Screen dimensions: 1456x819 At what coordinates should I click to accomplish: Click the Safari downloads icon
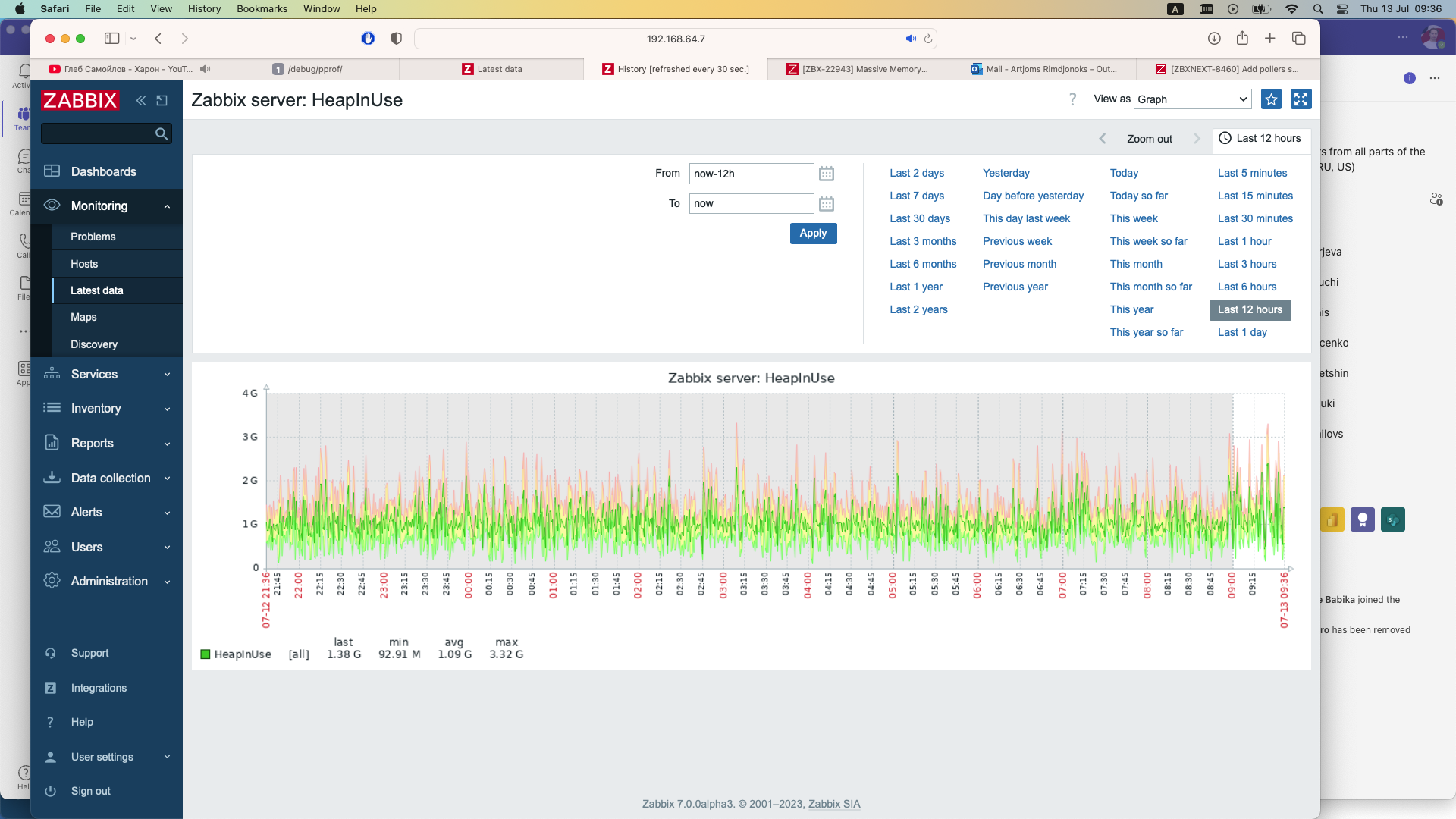(1214, 39)
